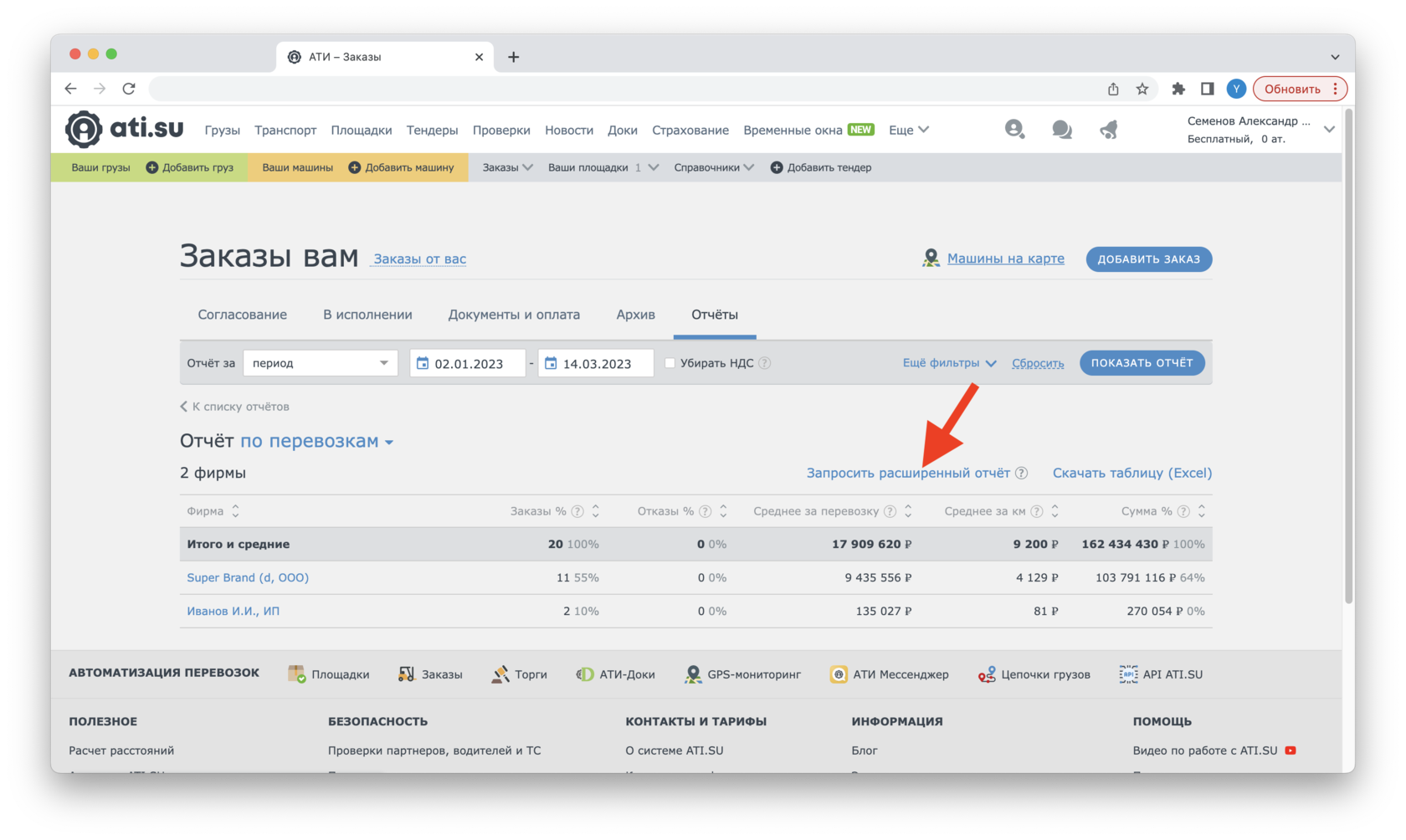Open Тендеры in the top navigation
This screenshot has height=840, width=1406.
[433, 130]
